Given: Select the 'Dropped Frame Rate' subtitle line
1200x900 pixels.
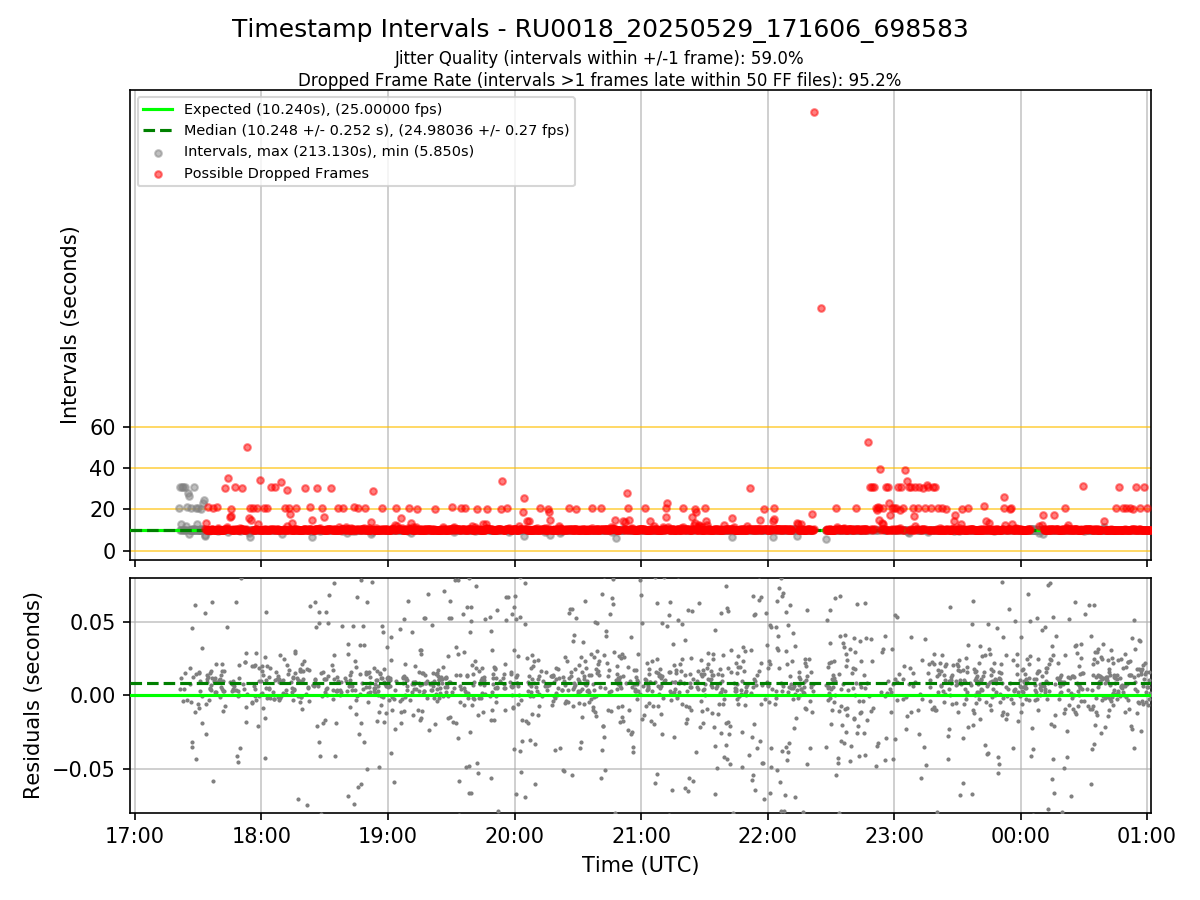Looking at the screenshot, I should coord(600,80).
